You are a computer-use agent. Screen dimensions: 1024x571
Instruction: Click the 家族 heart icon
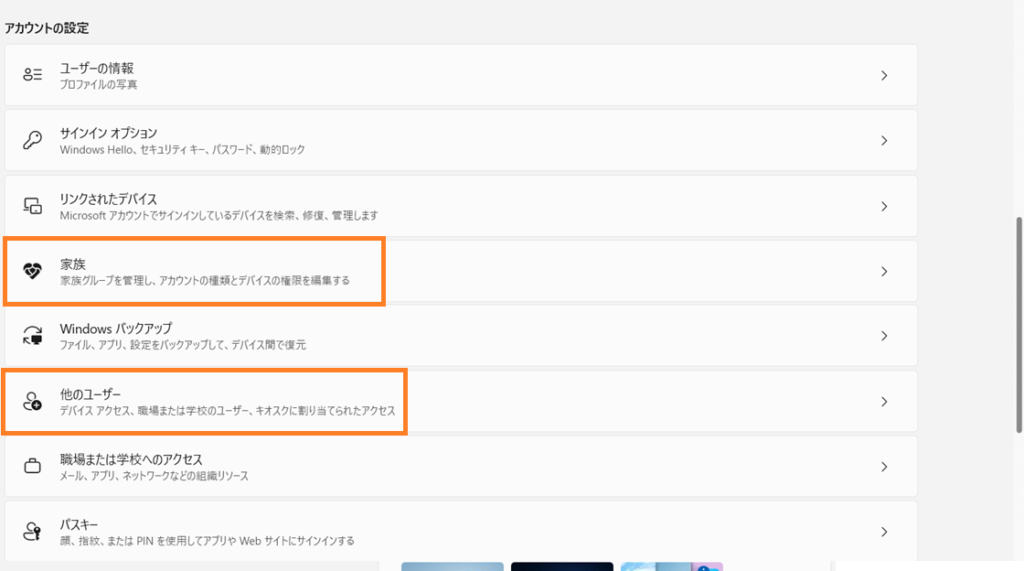[x=32, y=270]
